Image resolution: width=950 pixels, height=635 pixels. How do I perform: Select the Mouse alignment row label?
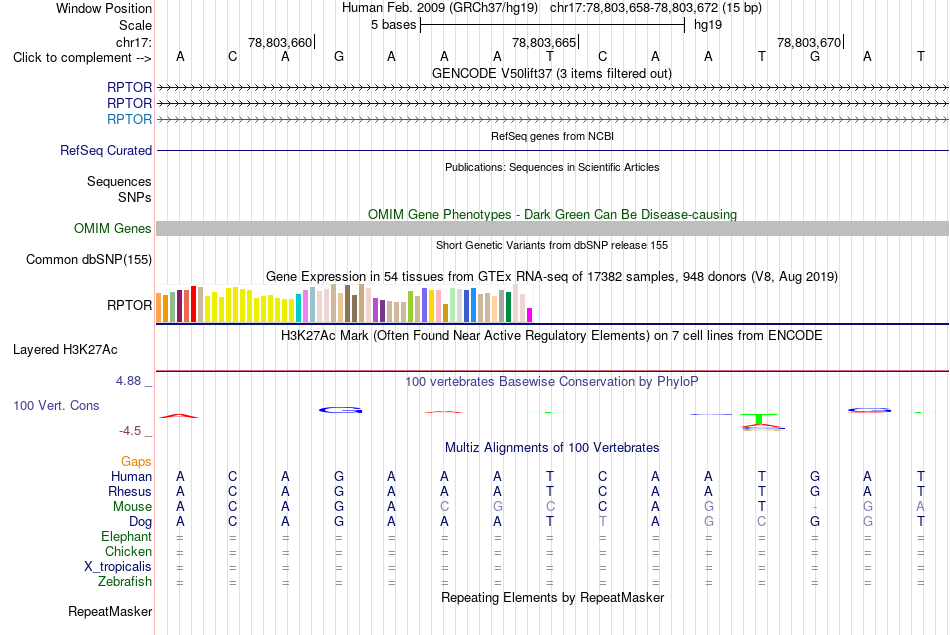[132, 507]
